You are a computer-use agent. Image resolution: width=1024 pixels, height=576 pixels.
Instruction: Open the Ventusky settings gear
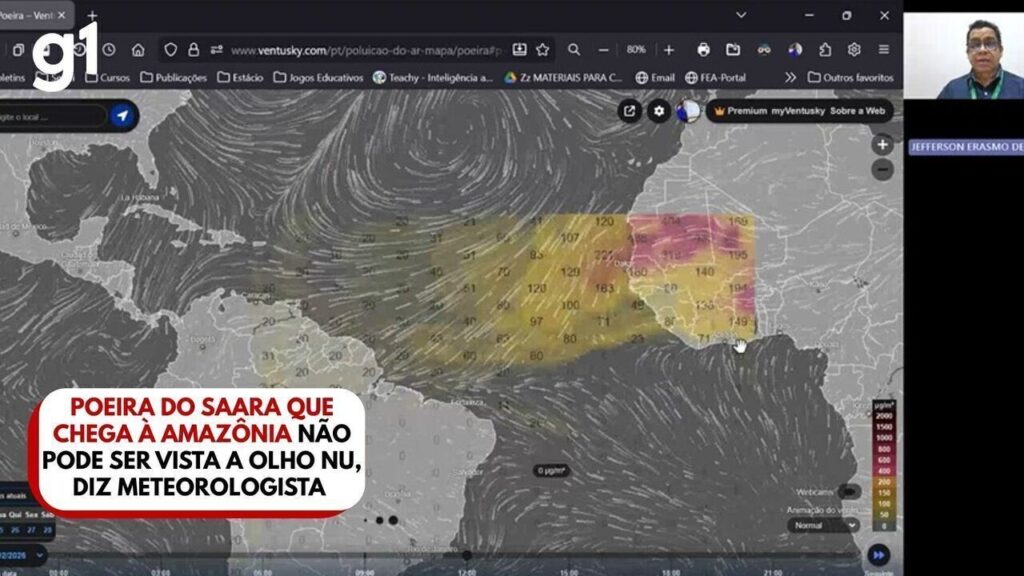(658, 111)
